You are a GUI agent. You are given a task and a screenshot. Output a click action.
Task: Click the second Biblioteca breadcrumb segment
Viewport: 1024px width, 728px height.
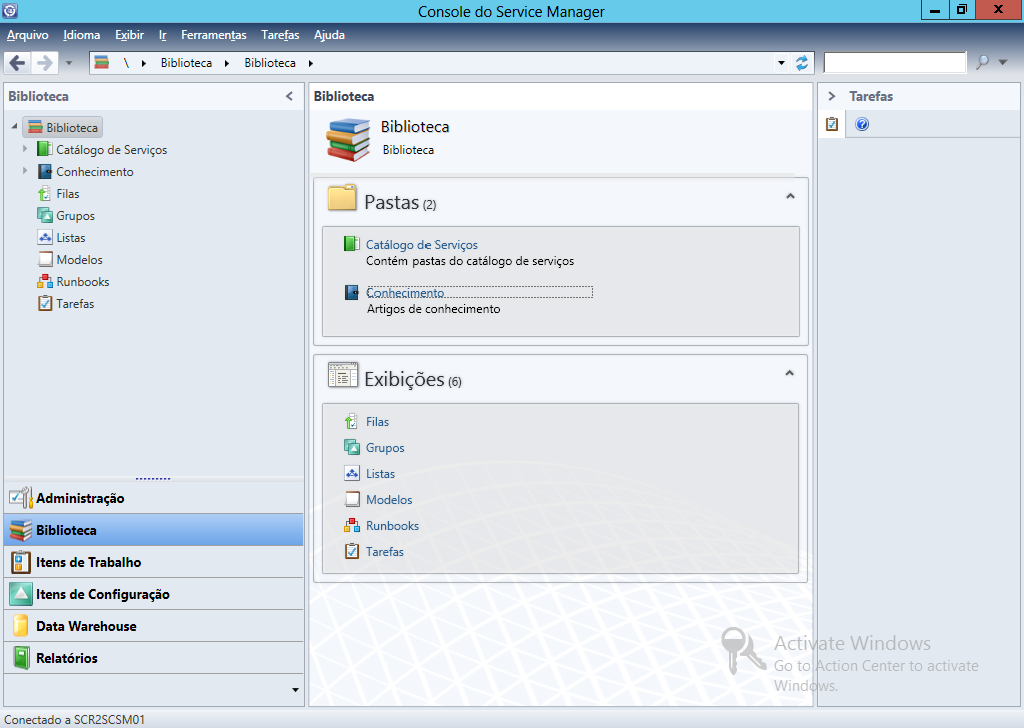point(270,63)
